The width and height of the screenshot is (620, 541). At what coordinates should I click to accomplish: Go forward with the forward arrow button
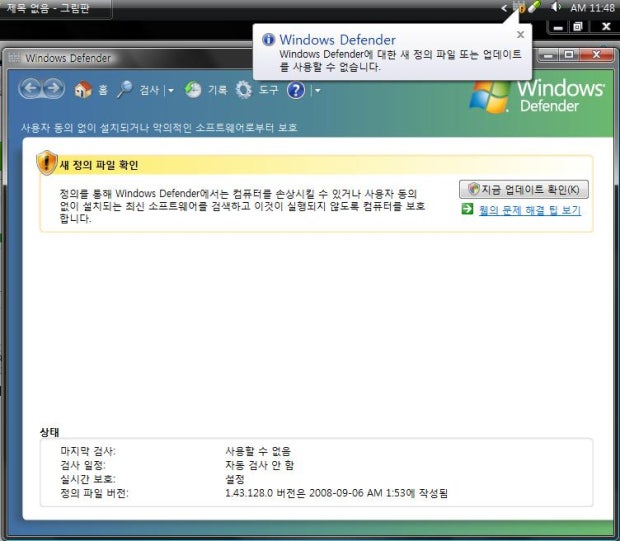[53, 89]
